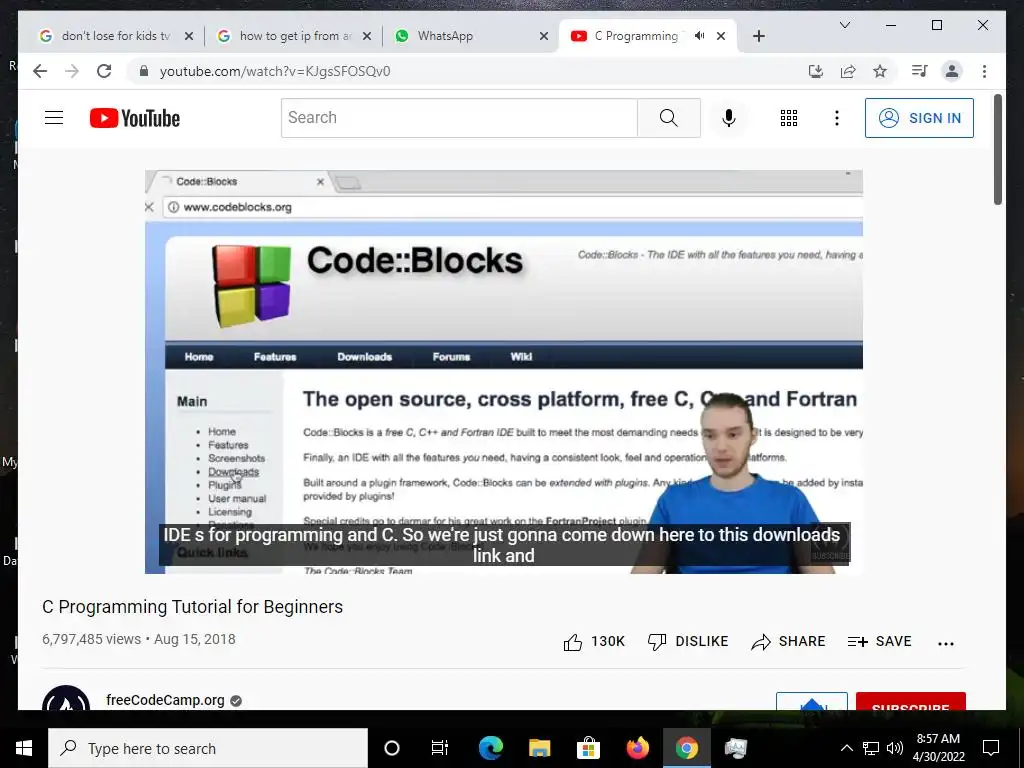This screenshot has height=768, width=1024.
Task: Select the video title text
Action: (193, 607)
